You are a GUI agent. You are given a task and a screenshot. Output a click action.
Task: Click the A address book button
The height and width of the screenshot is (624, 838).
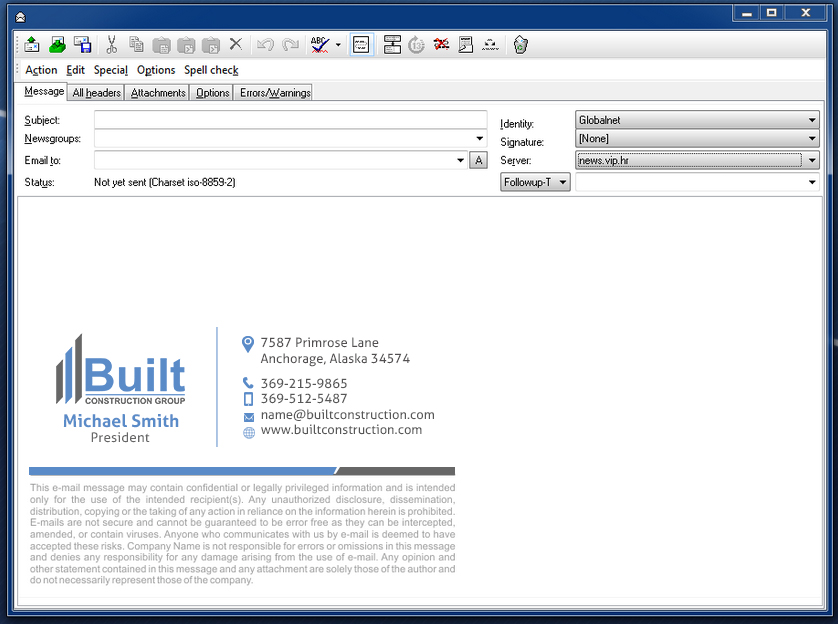point(478,160)
